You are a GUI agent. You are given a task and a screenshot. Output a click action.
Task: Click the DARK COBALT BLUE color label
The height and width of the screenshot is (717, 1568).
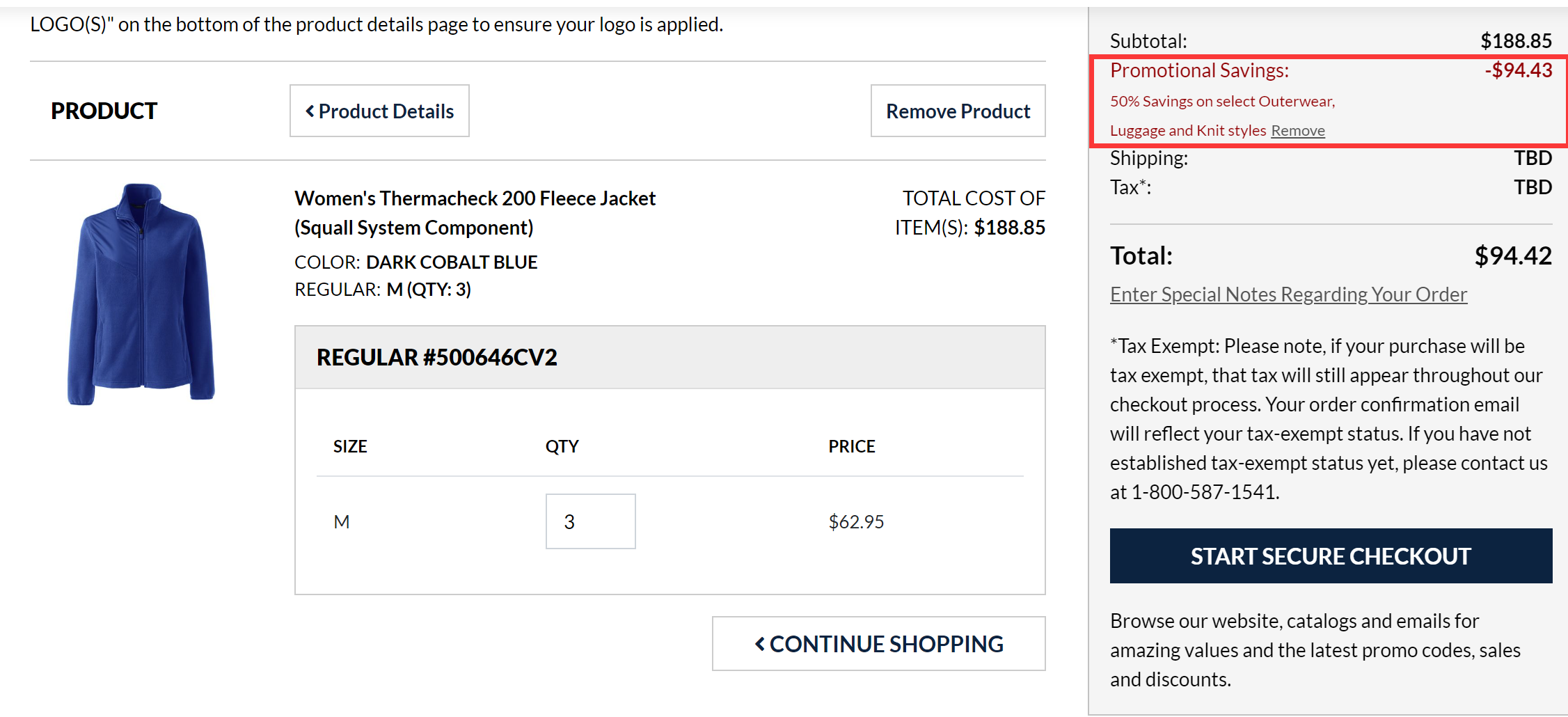point(451,262)
